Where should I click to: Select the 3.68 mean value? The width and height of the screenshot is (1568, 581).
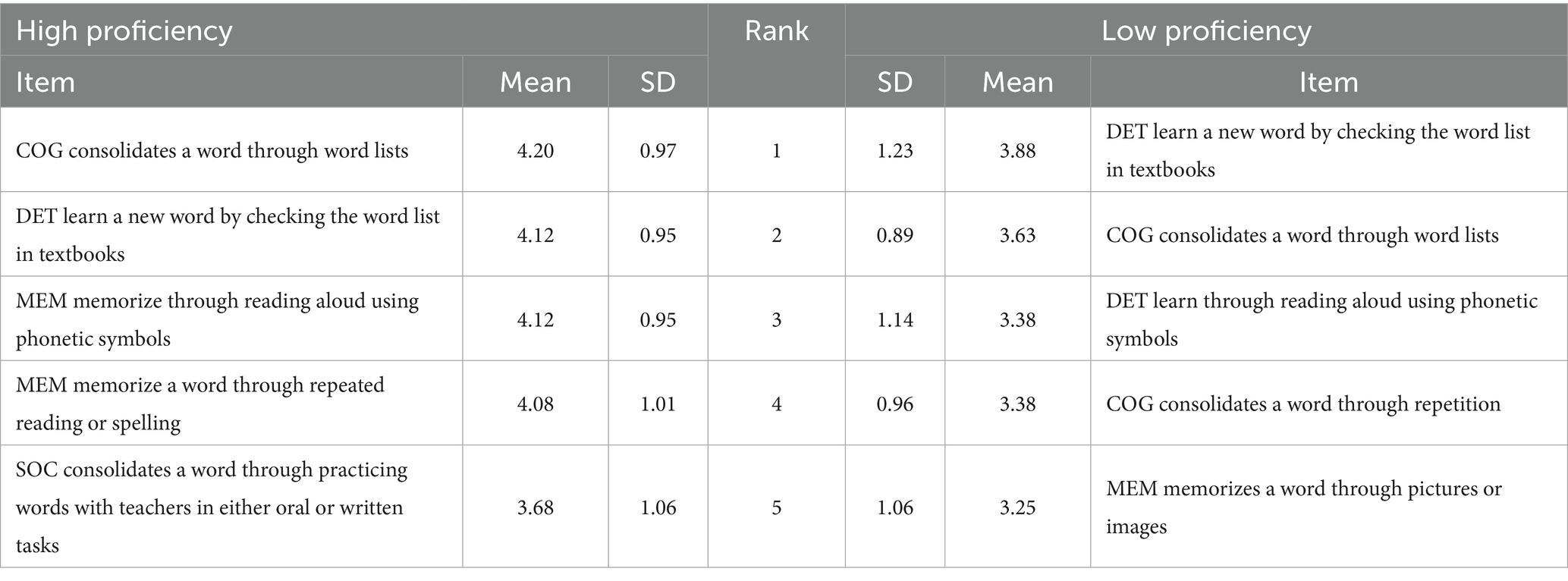535,507
